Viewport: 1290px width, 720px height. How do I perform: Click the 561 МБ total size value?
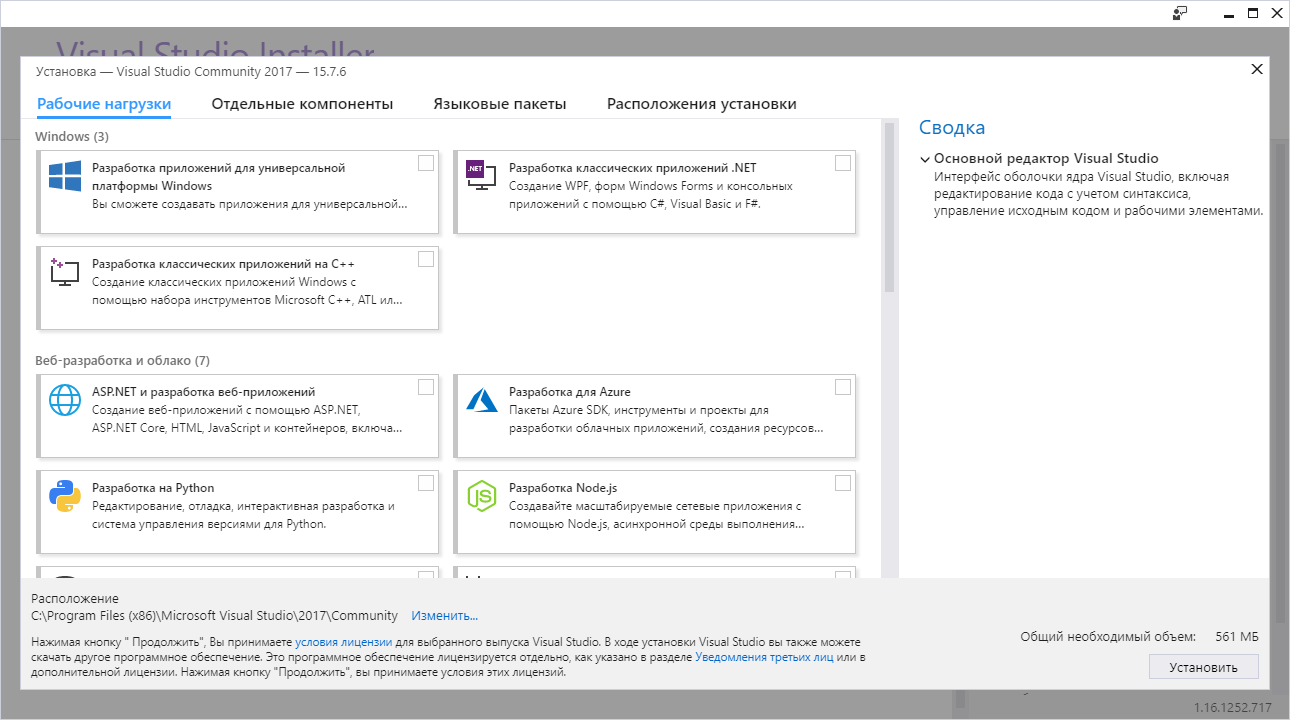click(1237, 637)
